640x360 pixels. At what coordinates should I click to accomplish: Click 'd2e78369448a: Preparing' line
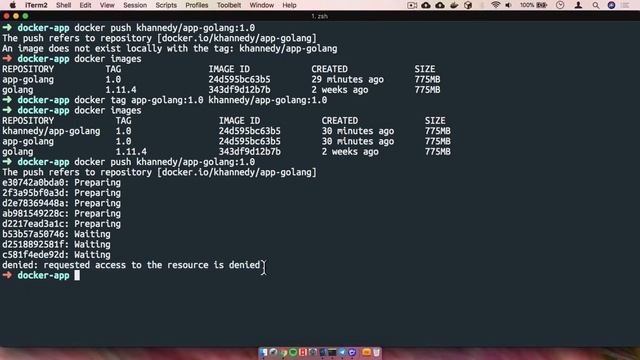pos(61,203)
